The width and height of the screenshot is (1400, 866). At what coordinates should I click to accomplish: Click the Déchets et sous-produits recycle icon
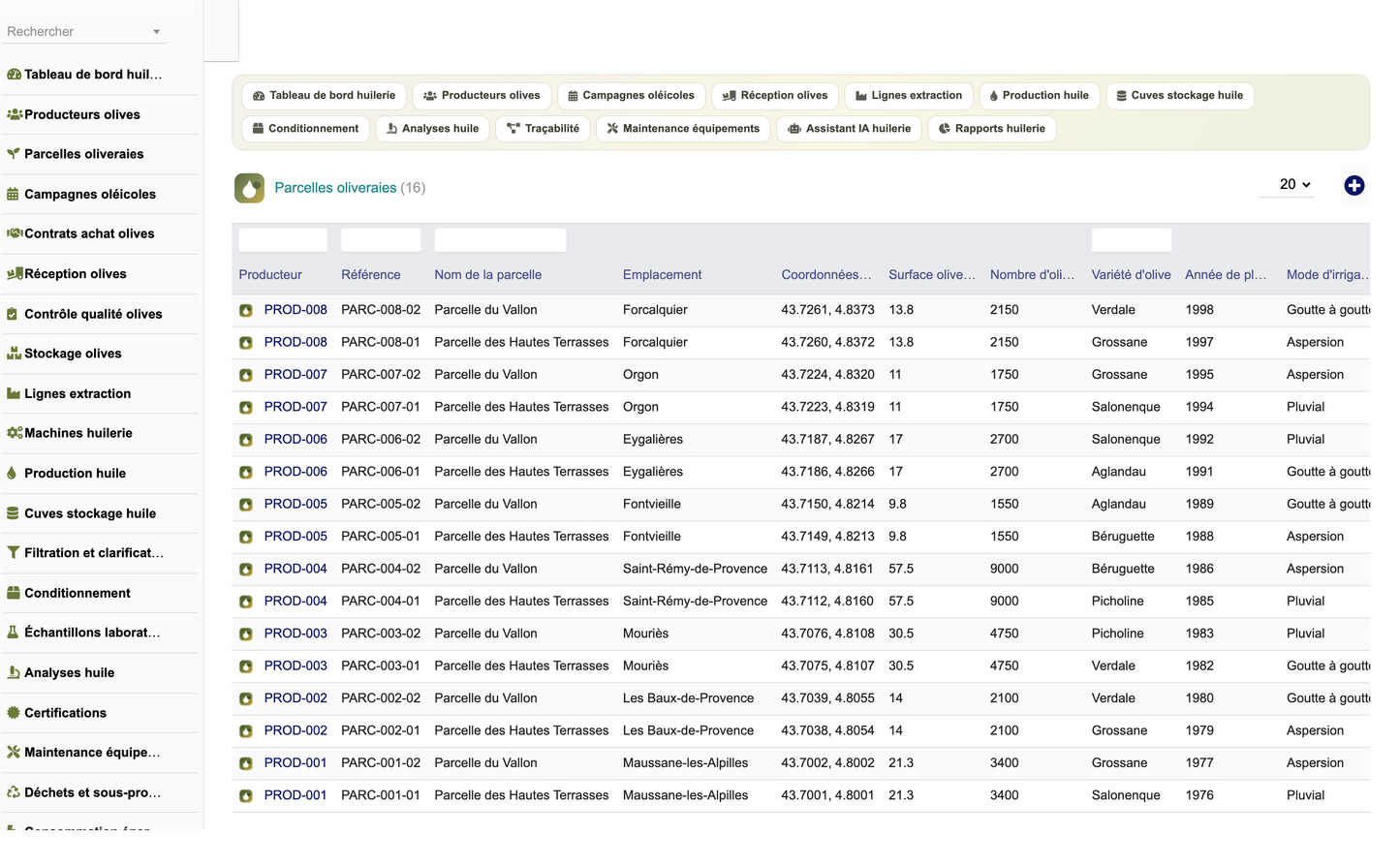(x=14, y=792)
